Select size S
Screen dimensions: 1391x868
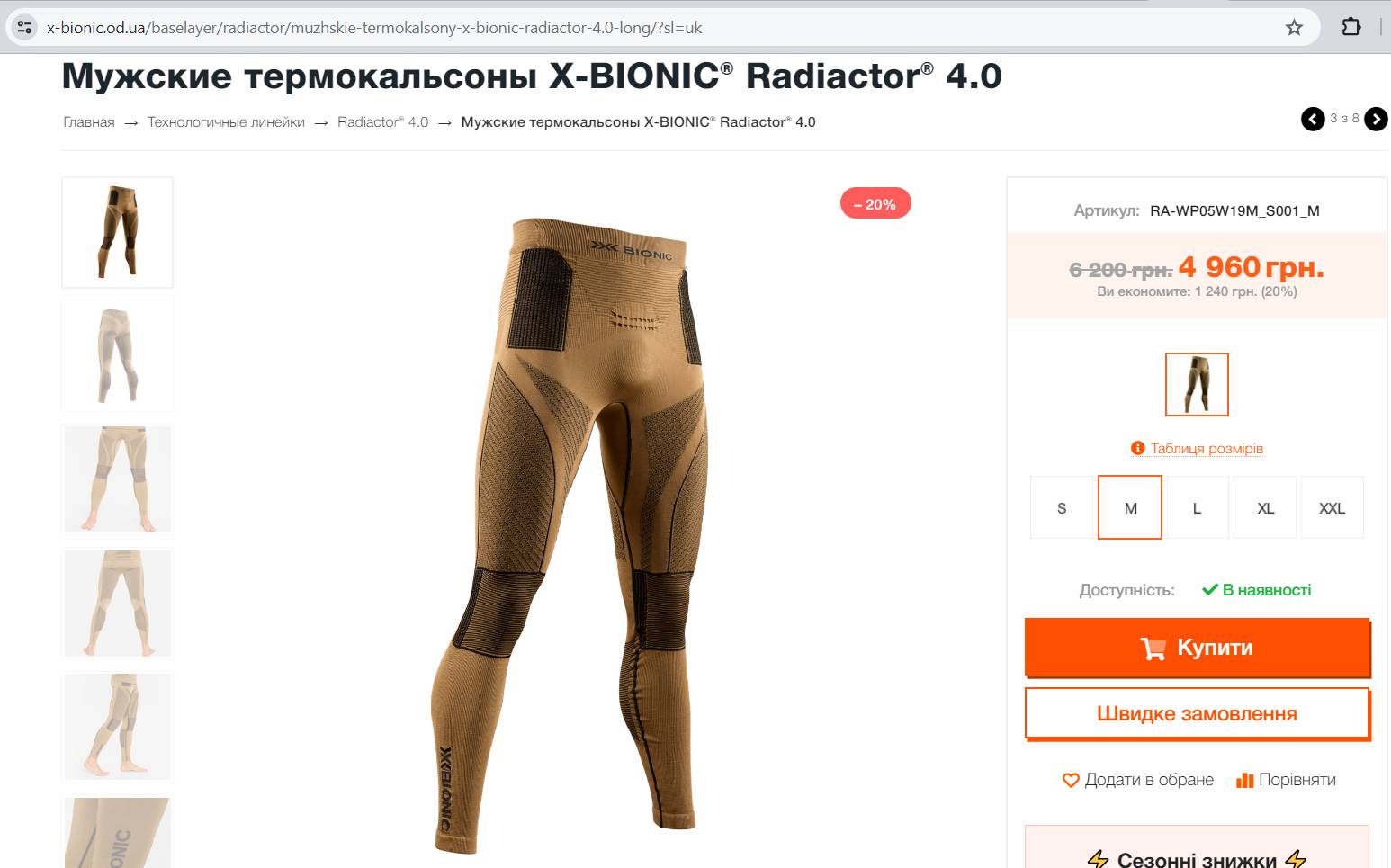pyautogui.click(x=1062, y=508)
